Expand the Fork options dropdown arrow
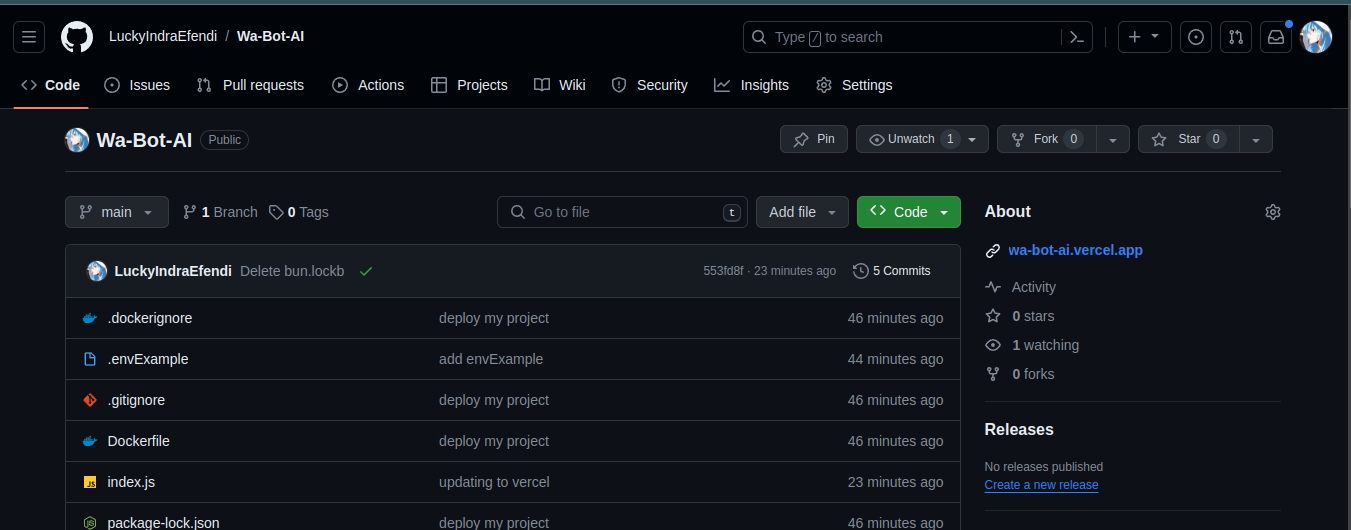This screenshot has width=1351, height=530. coord(1113,139)
